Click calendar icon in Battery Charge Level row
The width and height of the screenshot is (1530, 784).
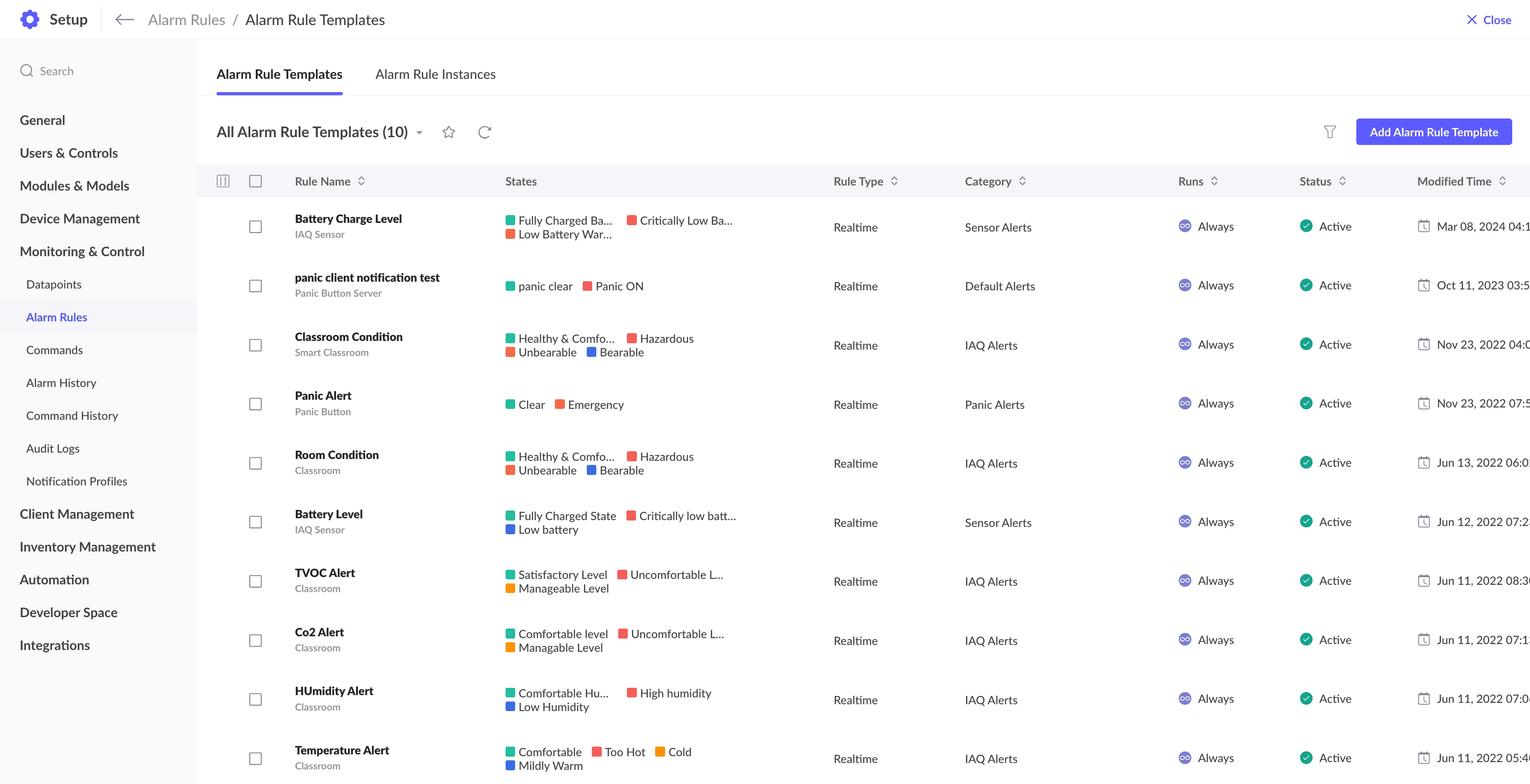1423,226
